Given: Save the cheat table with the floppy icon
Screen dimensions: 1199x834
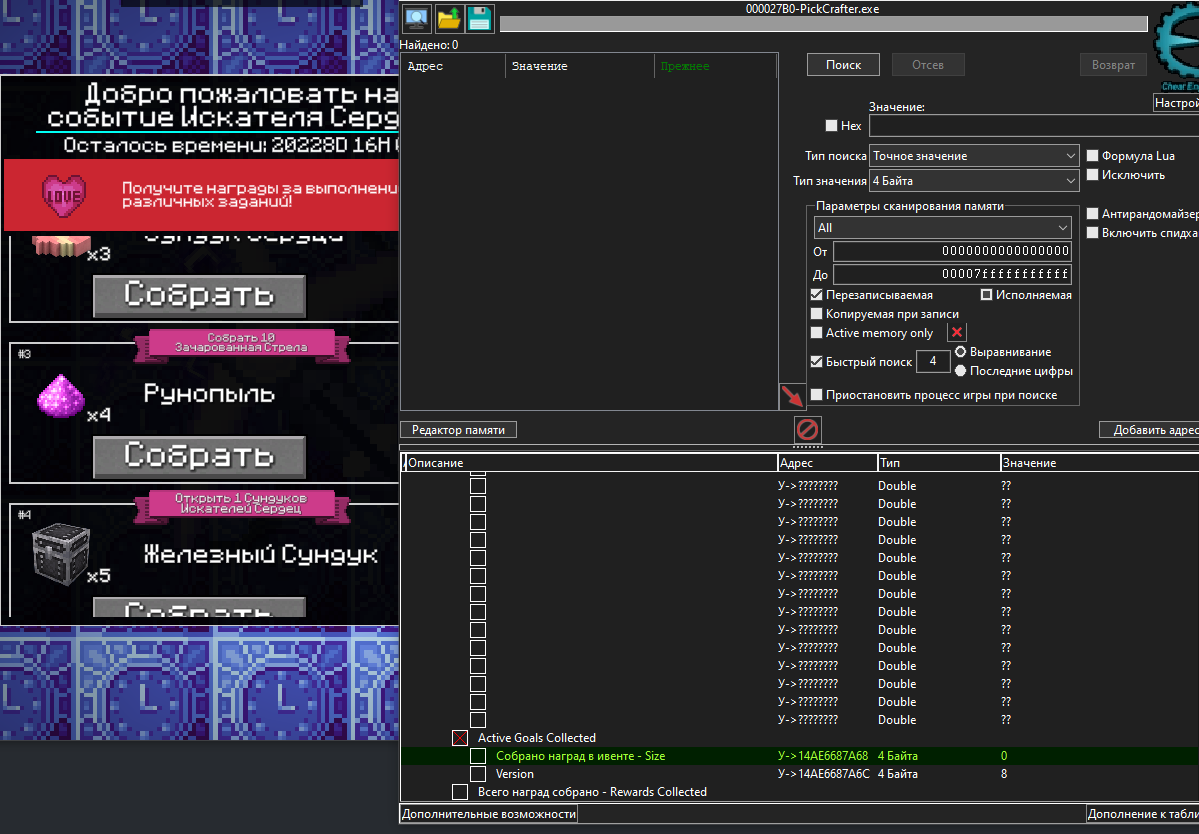Looking at the screenshot, I should tap(479, 19).
